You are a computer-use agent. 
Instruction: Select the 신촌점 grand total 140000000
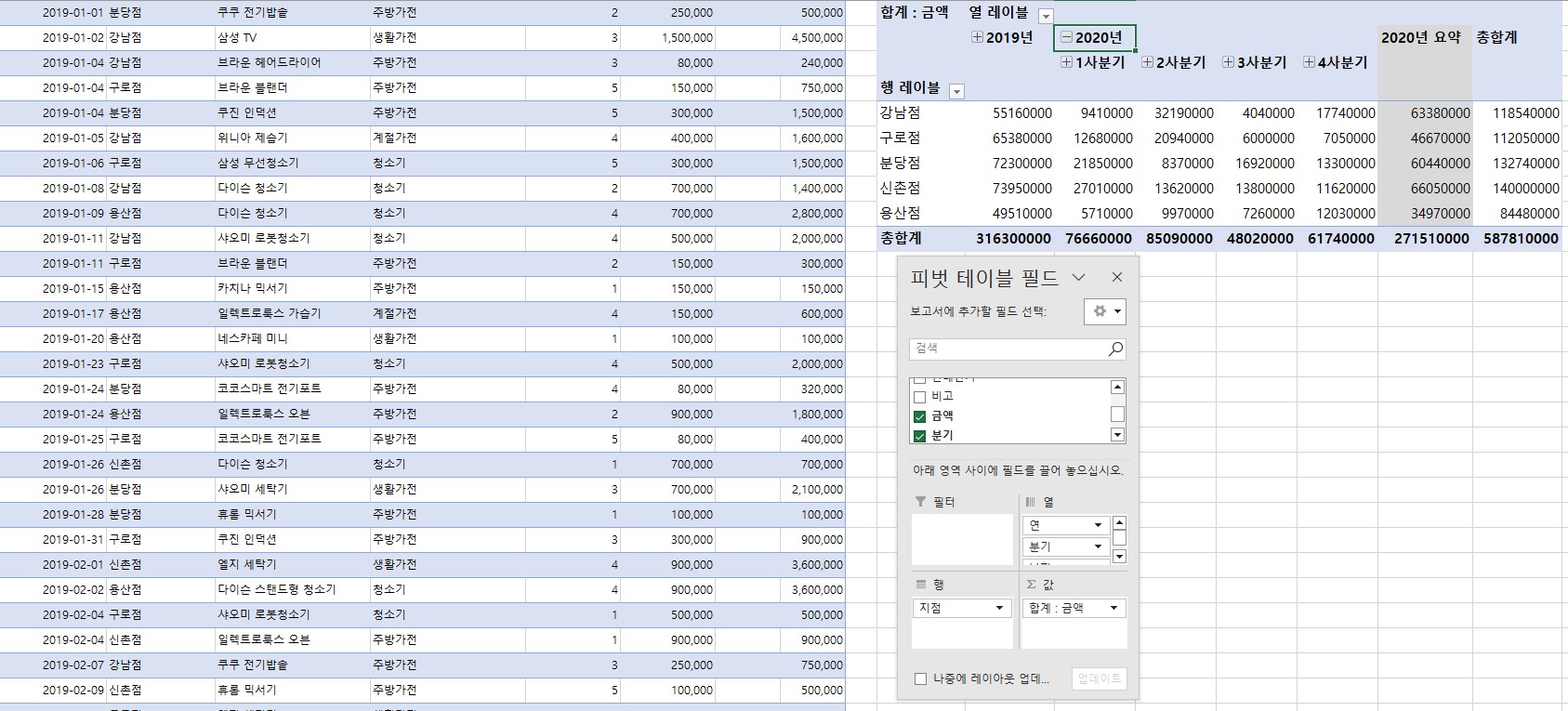click(x=1517, y=188)
